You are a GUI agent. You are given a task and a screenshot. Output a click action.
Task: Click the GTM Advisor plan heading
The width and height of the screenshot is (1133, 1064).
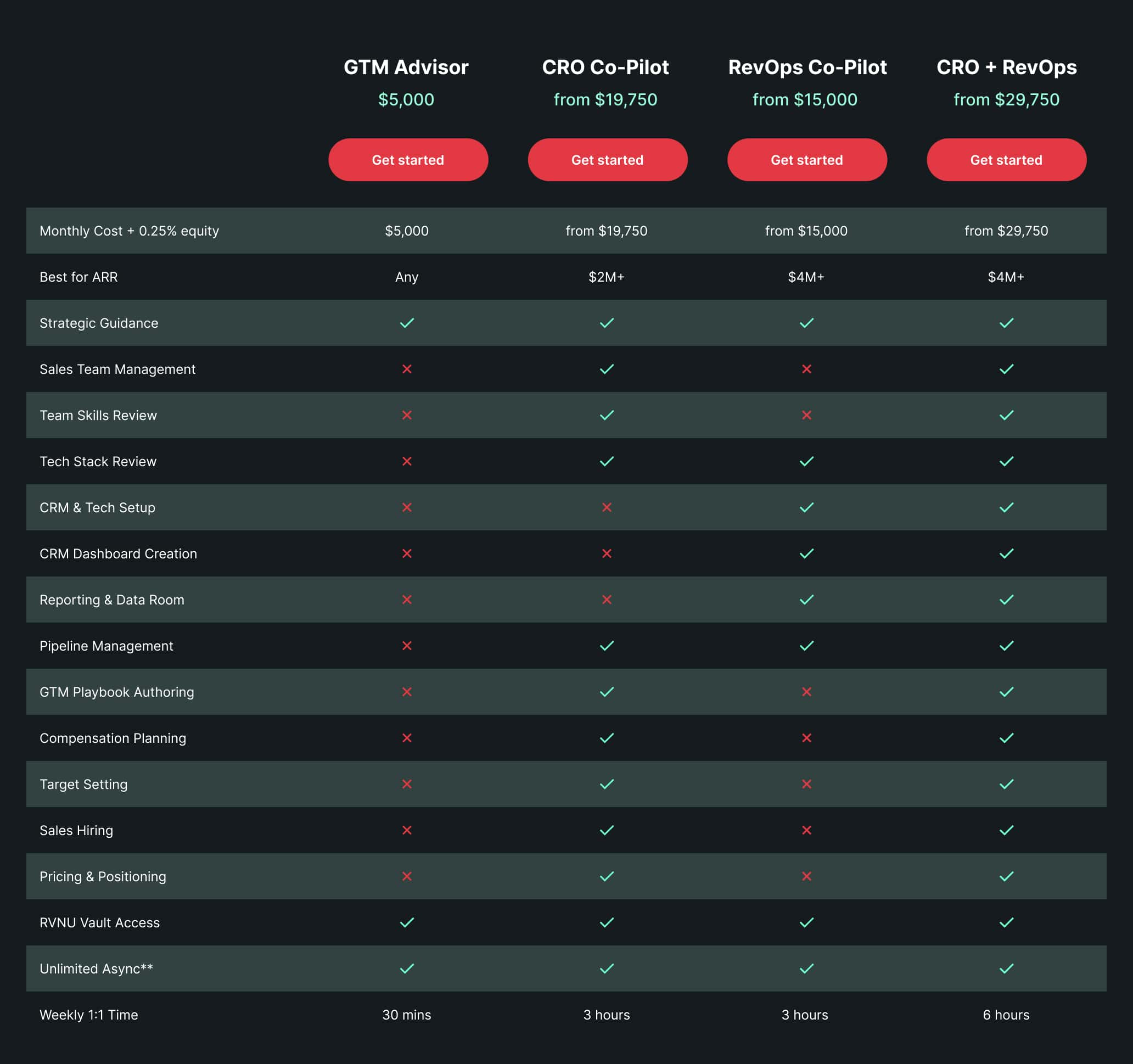coord(406,67)
